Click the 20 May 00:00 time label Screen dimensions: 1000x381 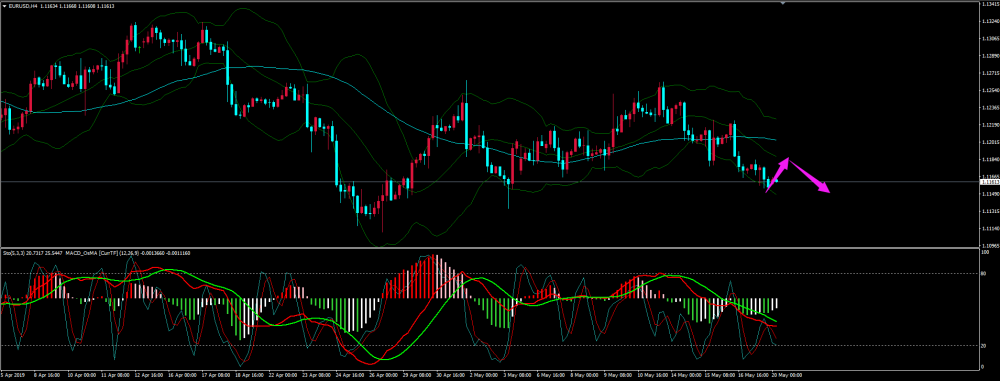click(788, 375)
